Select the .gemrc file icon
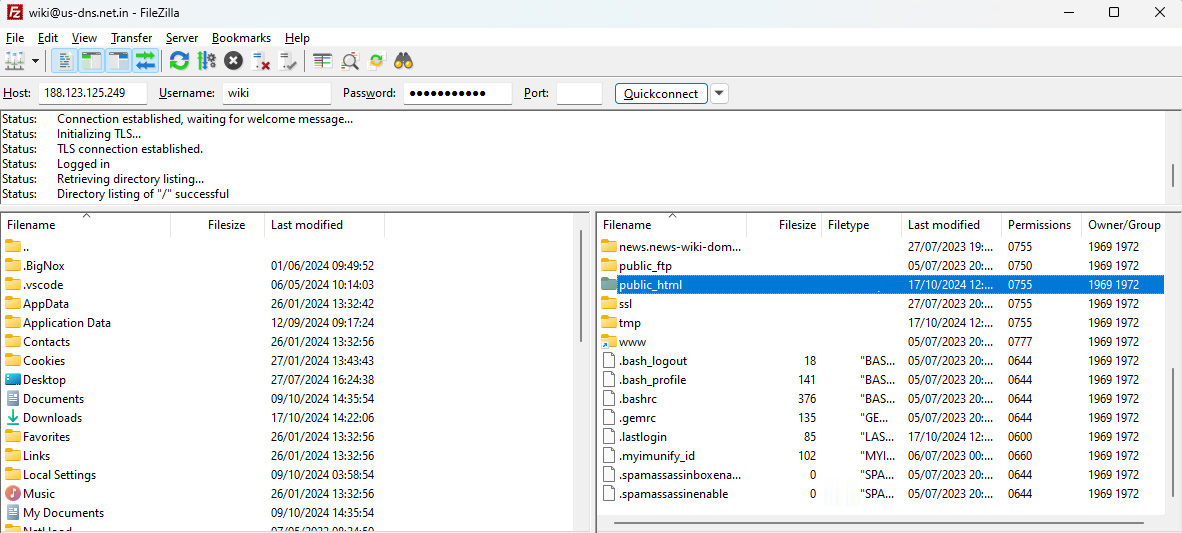1182x533 pixels. (609, 417)
